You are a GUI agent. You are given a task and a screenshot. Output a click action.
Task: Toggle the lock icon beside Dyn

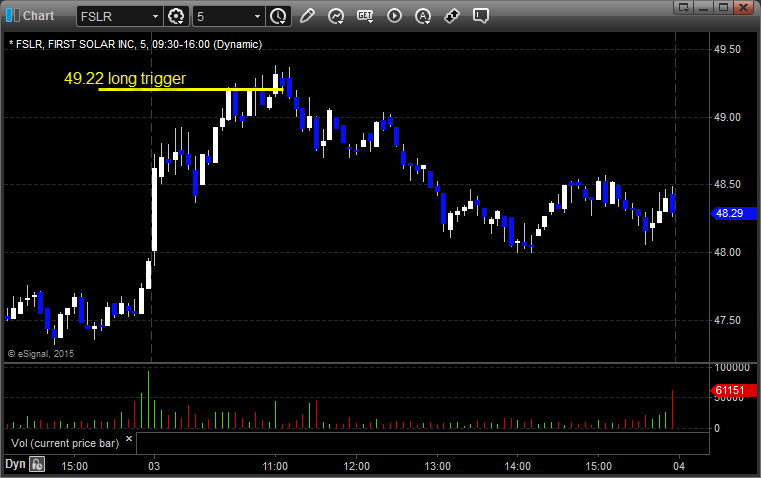(36, 464)
